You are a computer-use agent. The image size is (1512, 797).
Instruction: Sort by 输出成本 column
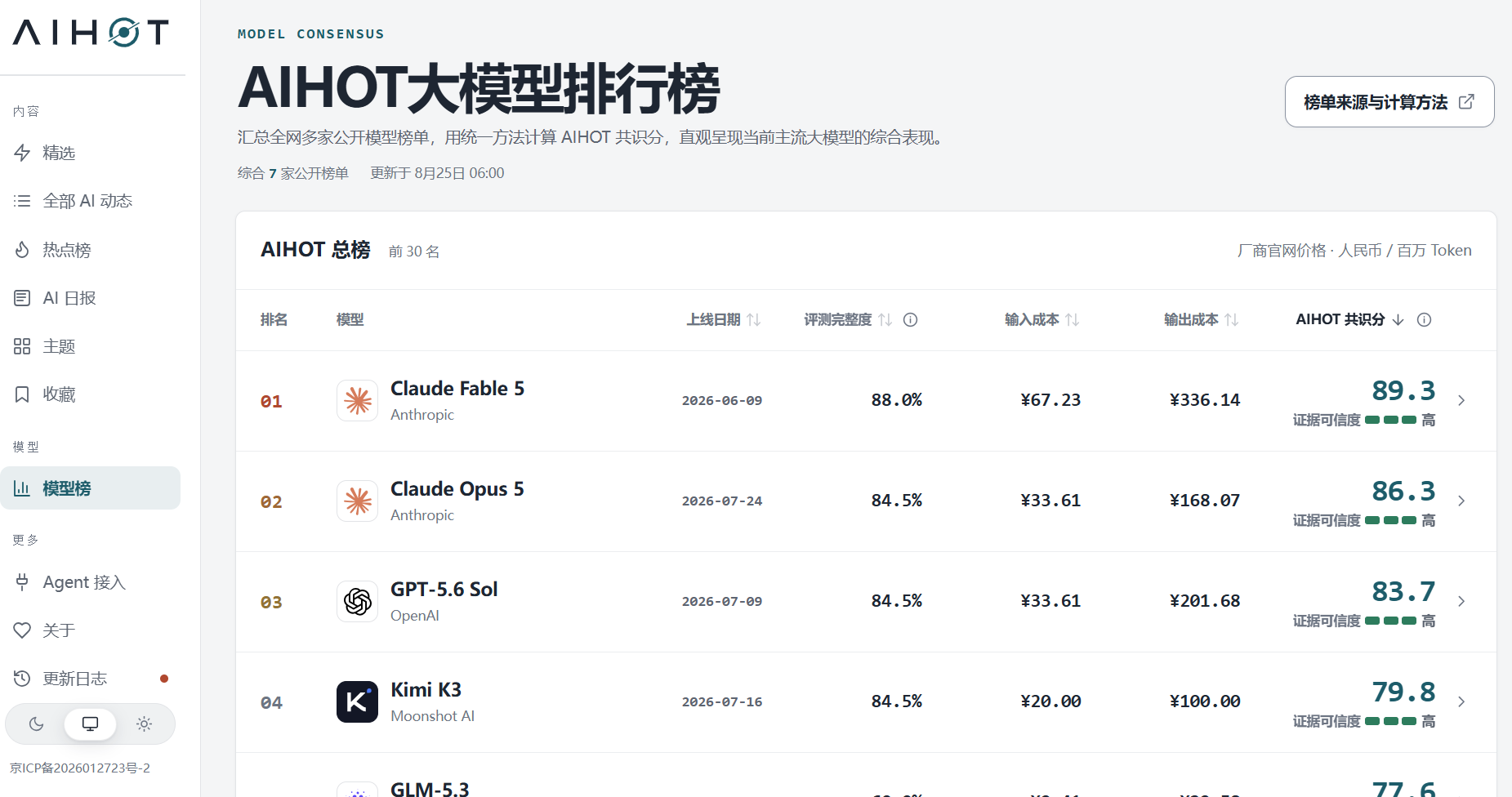[1201, 320]
